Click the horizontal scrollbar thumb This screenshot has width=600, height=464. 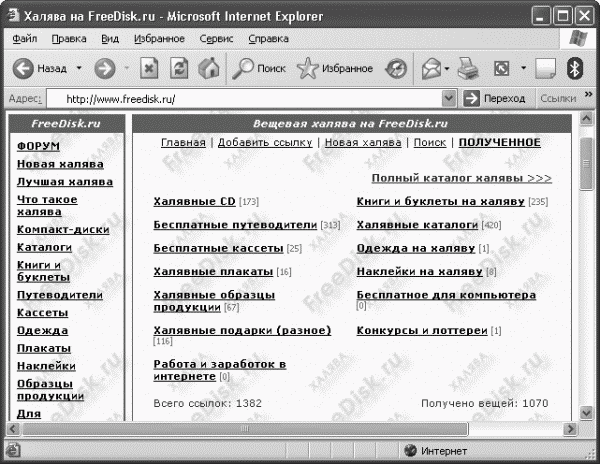(x=245, y=429)
